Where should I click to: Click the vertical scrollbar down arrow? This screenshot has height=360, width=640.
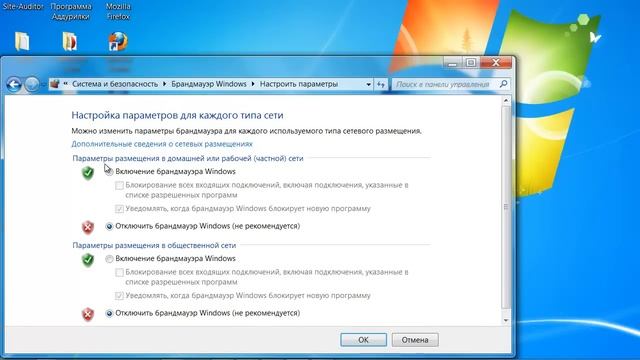click(x=506, y=320)
